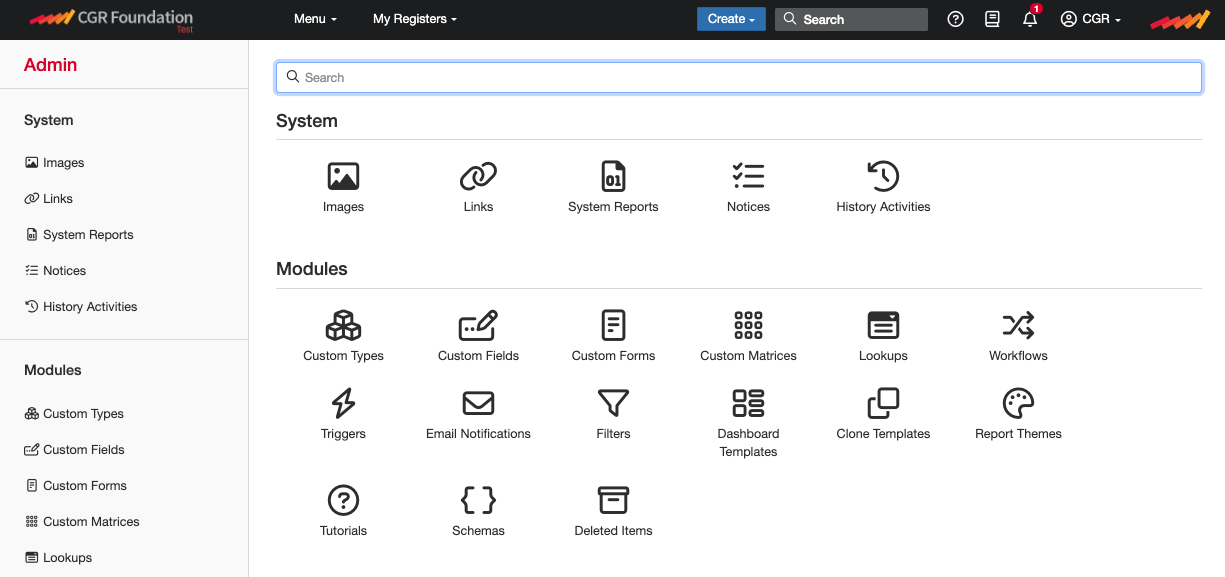Image resolution: width=1225 pixels, height=577 pixels.
Task: Select Images in the left sidebar
Action: [55, 163]
